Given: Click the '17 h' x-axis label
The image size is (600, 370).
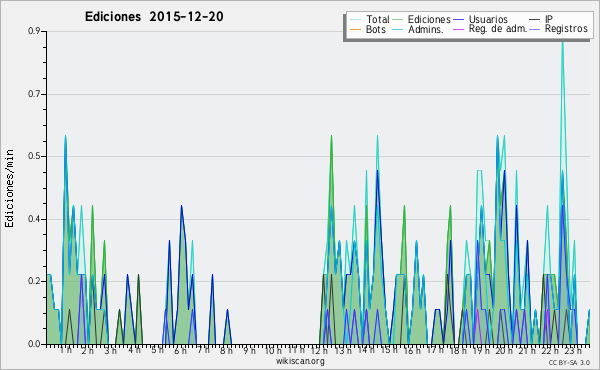Looking at the screenshot, I should [x=435, y=350].
